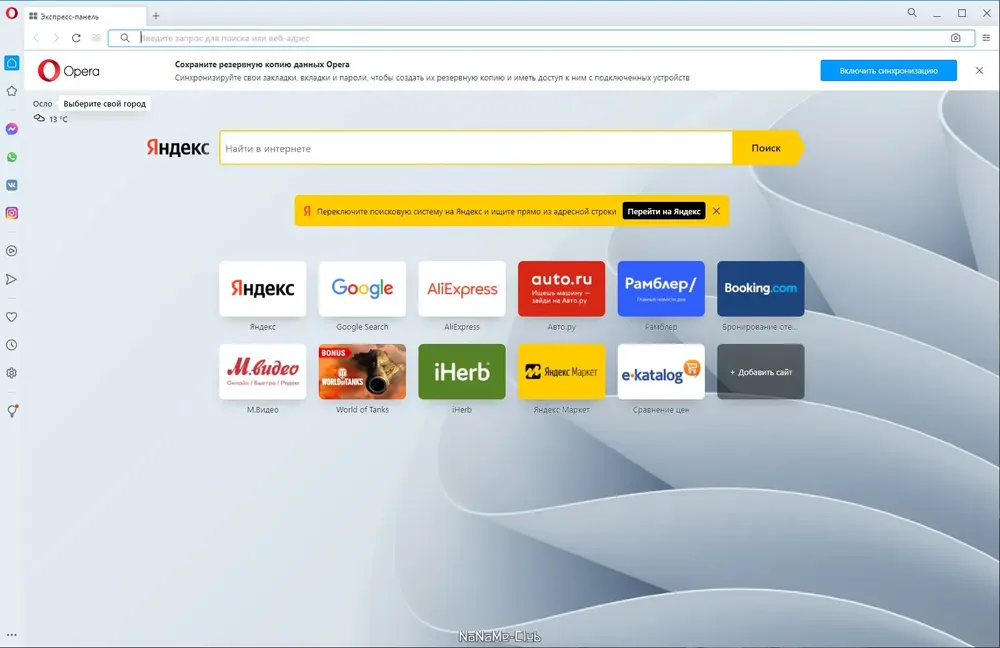
Task: Click the heart bookmarks icon in sidebar
Action: 11,317
